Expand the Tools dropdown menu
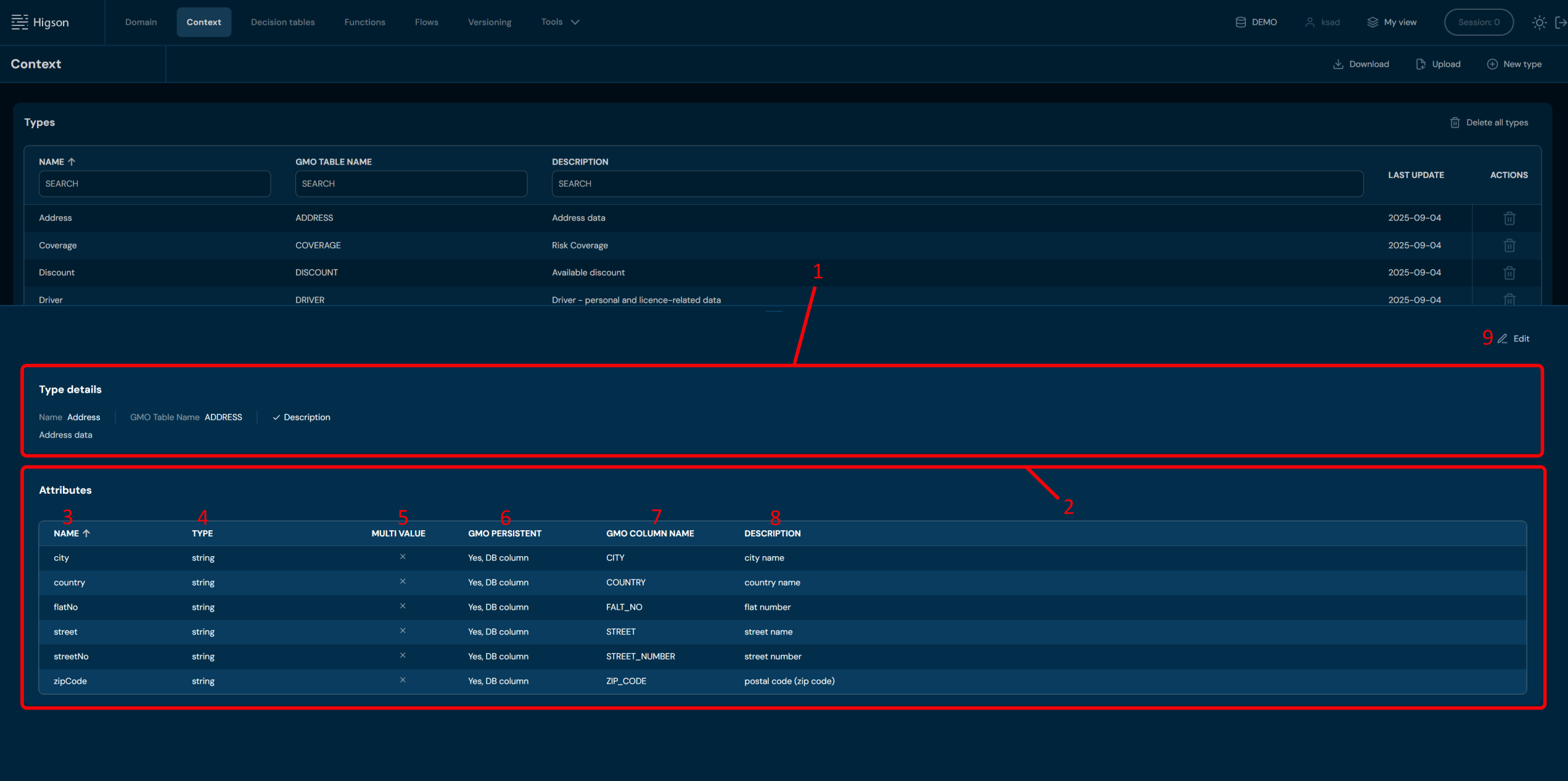Viewport: 1568px width, 781px height. [x=560, y=22]
